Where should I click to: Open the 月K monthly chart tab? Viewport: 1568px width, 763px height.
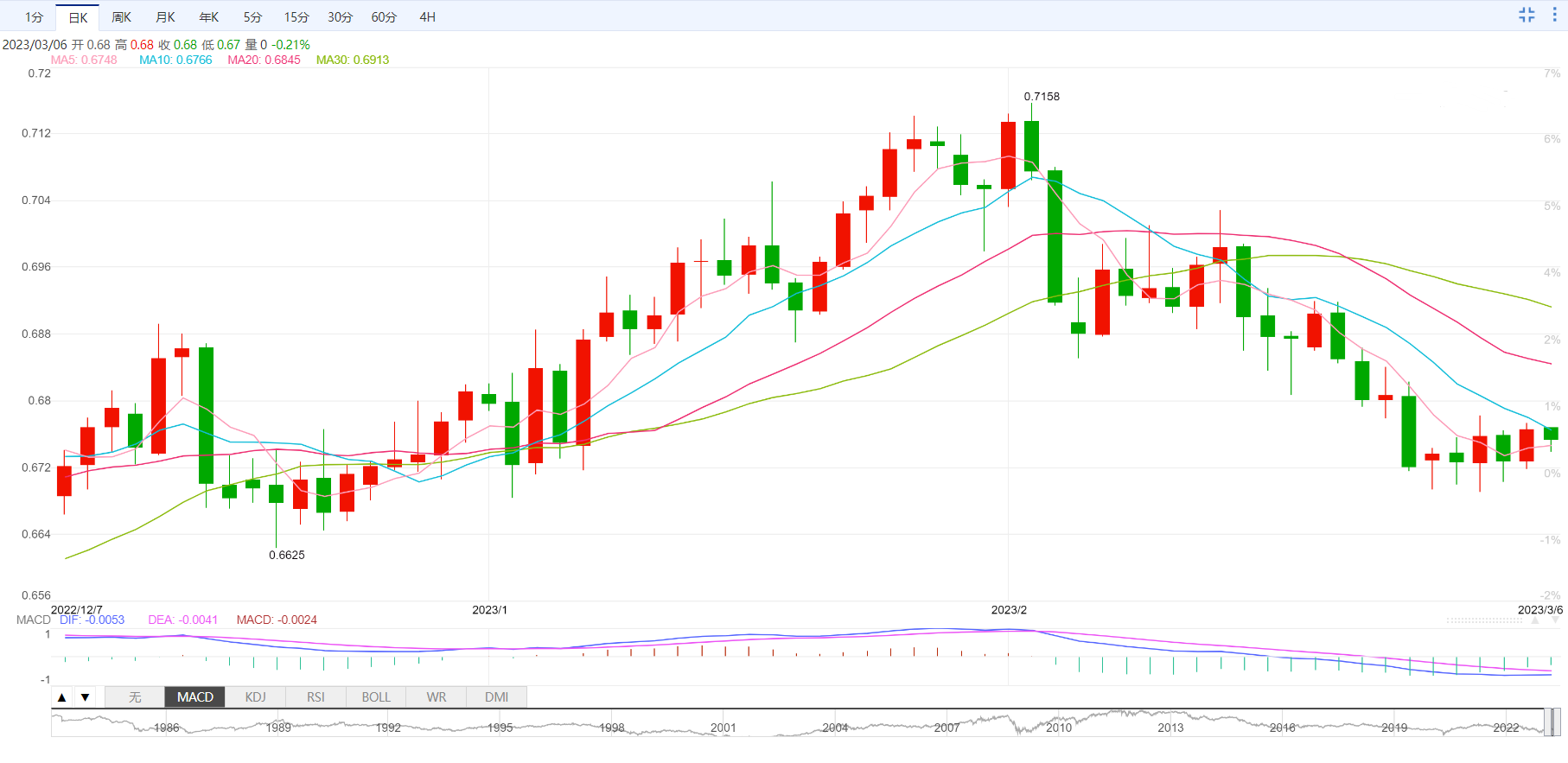(166, 17)
